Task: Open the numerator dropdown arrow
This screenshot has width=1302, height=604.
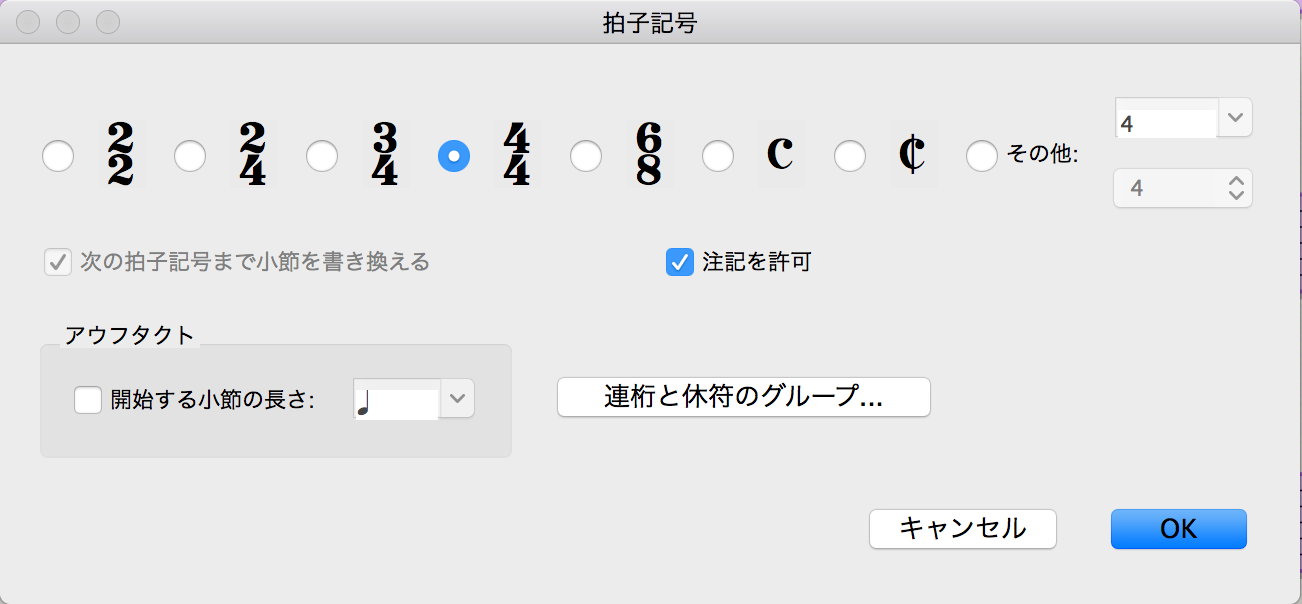Action: 1236,118
